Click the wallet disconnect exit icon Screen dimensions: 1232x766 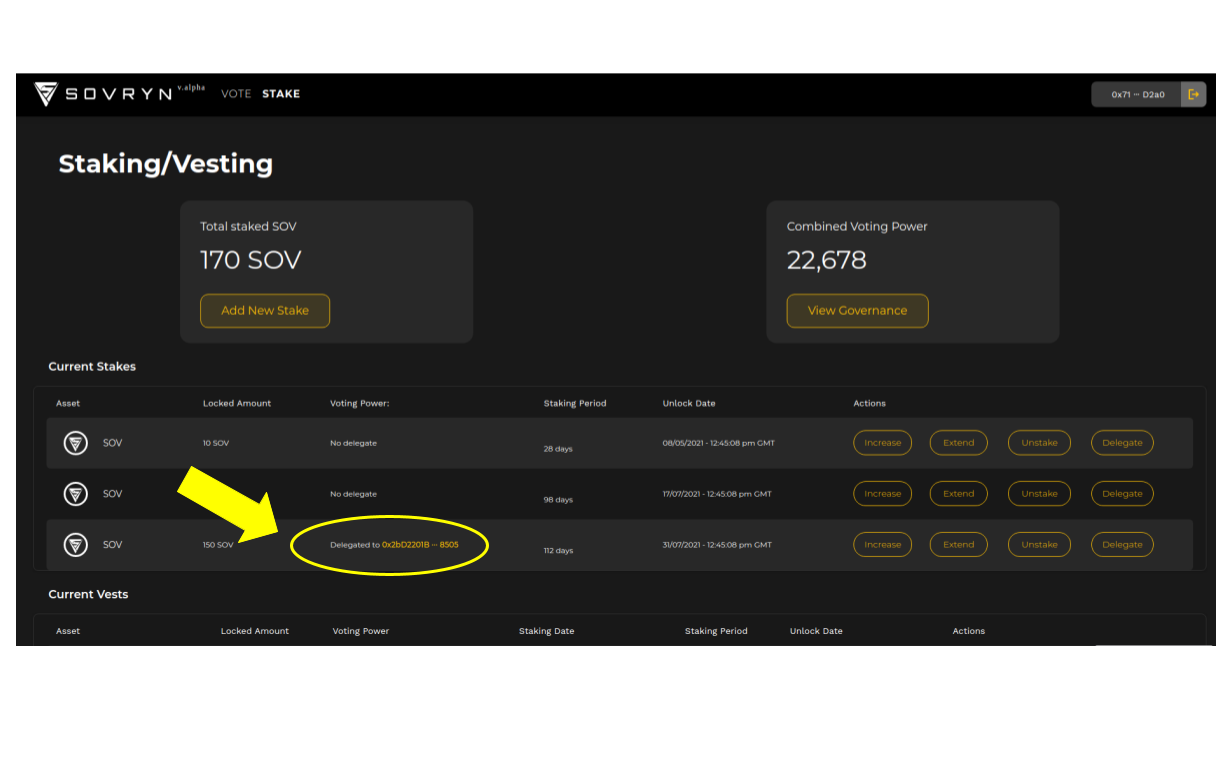pos(1193,94)
